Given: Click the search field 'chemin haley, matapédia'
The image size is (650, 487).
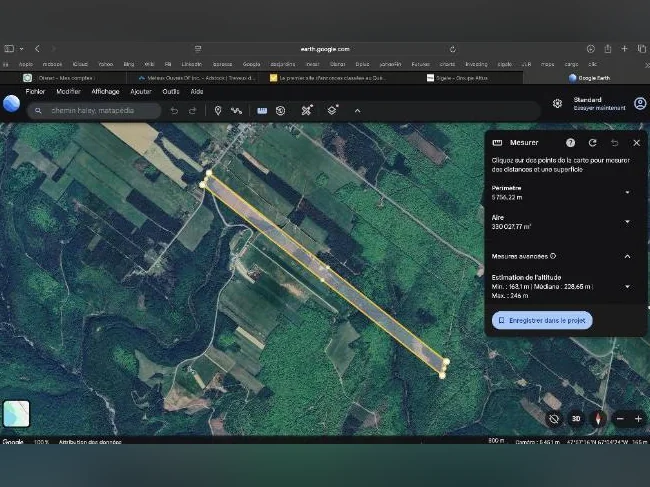Looking at the screenshot, I should pyautogui.click(x=94, y=111).
